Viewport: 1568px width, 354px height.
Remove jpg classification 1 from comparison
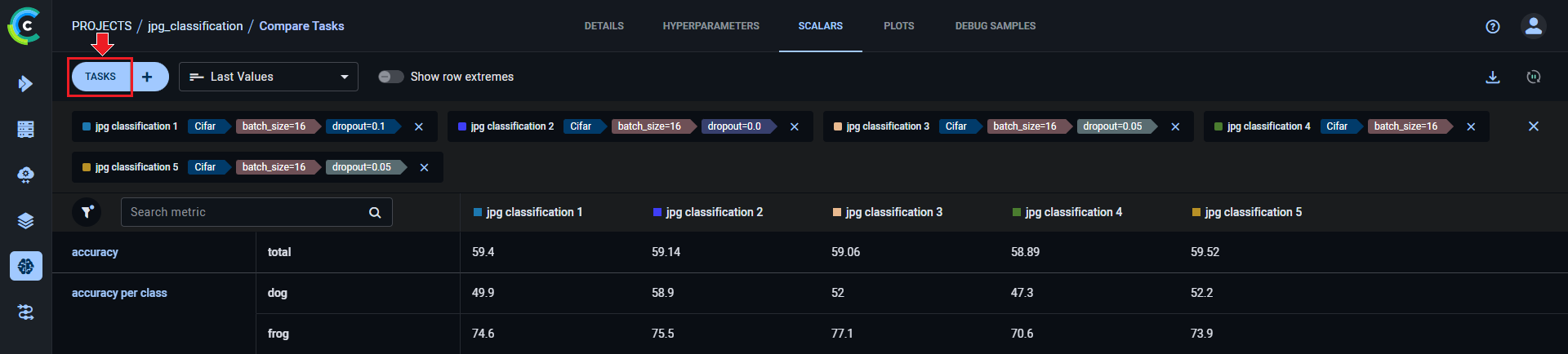pyautogui.click(x=419, y=126)
